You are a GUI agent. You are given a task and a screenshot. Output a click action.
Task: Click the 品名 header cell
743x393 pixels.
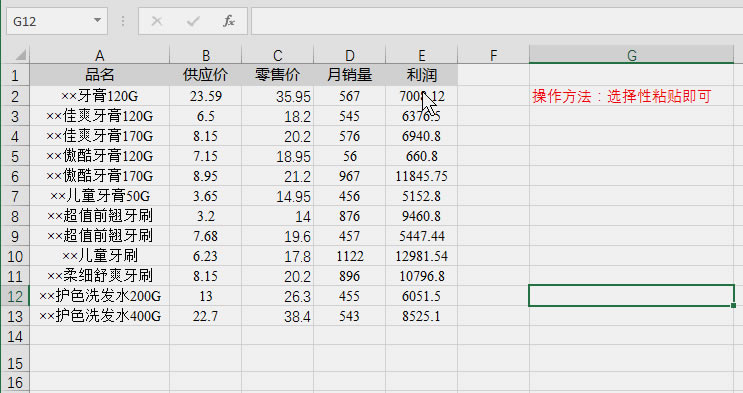[x=100, y=75]
